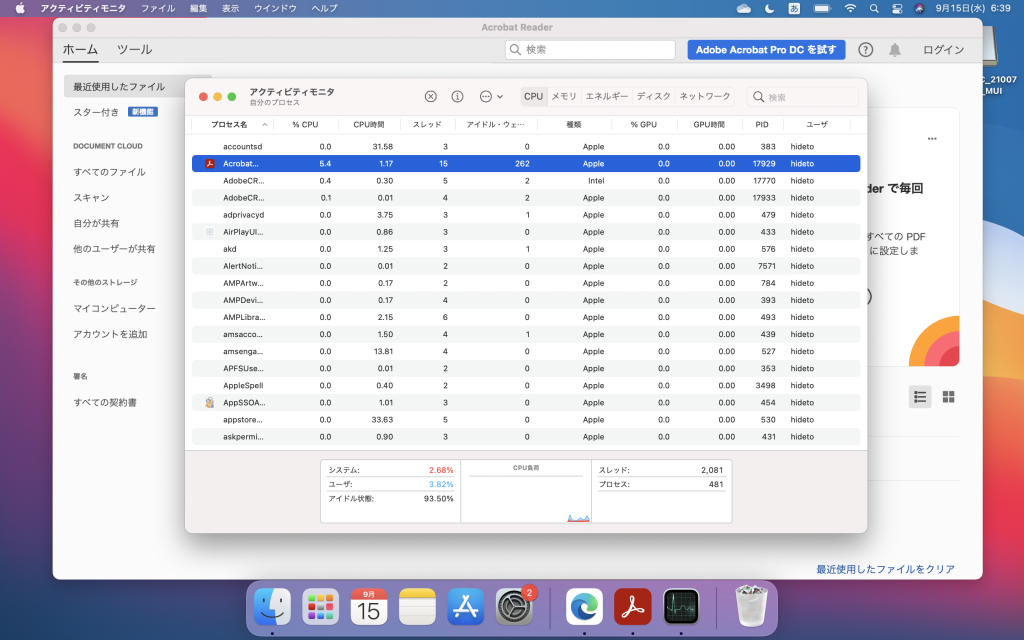Viewport: 1024px width, 640px height.
Task: Open the more options dropdown in Activity Monitor toolbar
Action: pos(487,96)
